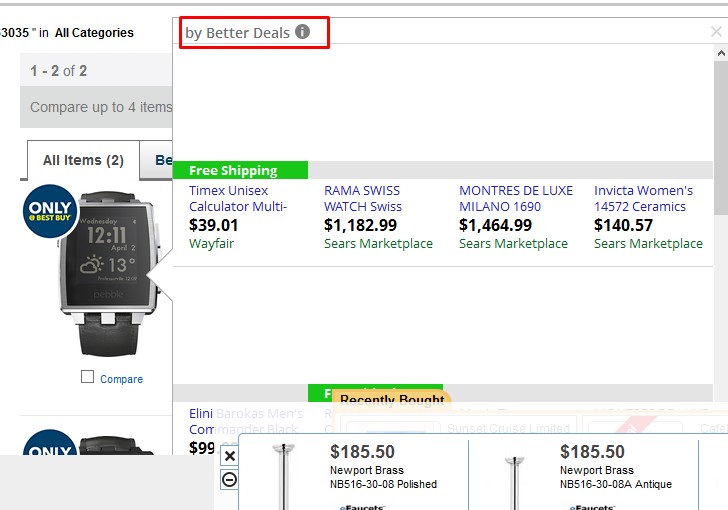Select MONTRES DE LUXE MILANO 1690 deal
This screenshot has width=728, height=510.
click(516, 198)
